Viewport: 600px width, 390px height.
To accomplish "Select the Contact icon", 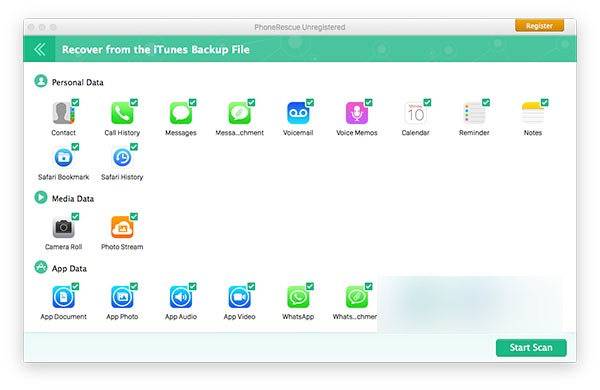I will pos(64,113).
